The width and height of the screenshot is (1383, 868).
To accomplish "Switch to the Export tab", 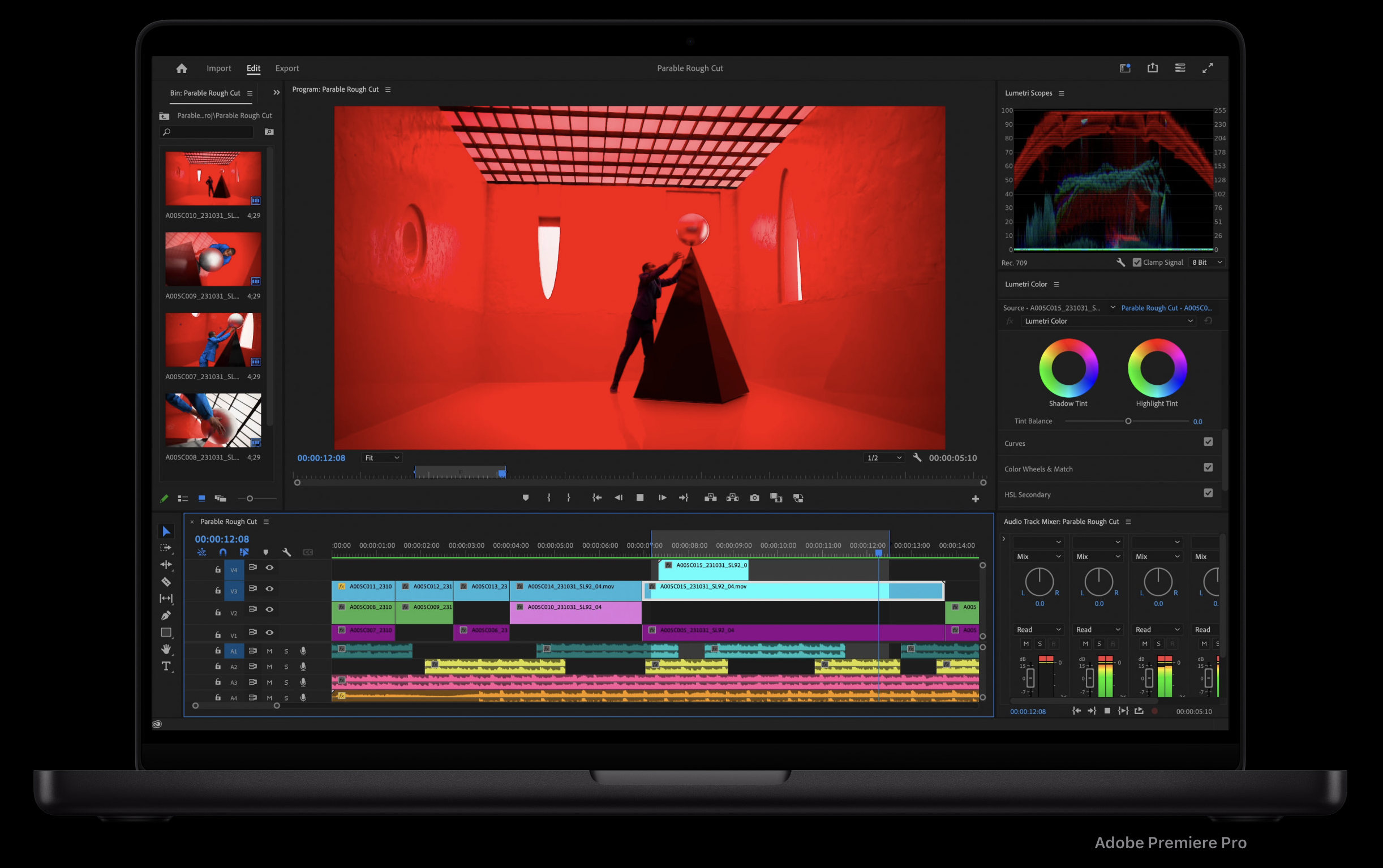I will 287,68.
